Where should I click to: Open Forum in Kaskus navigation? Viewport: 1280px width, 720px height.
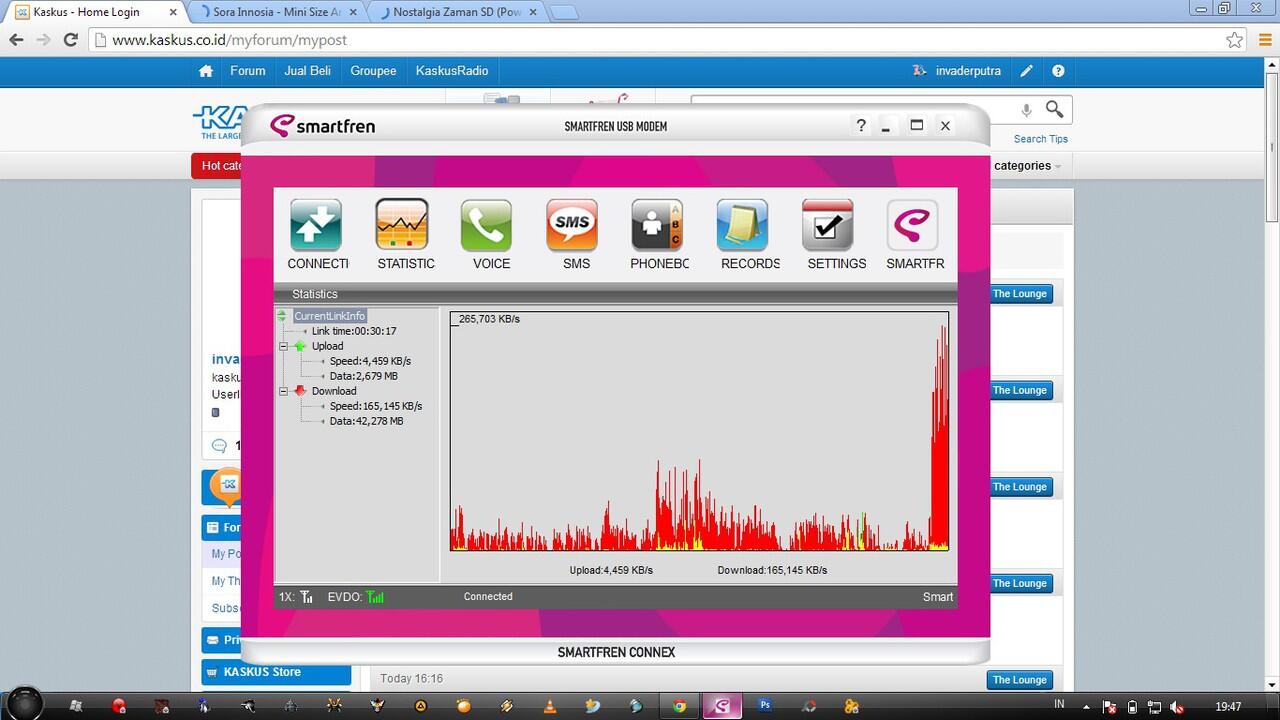coord(248,71)
